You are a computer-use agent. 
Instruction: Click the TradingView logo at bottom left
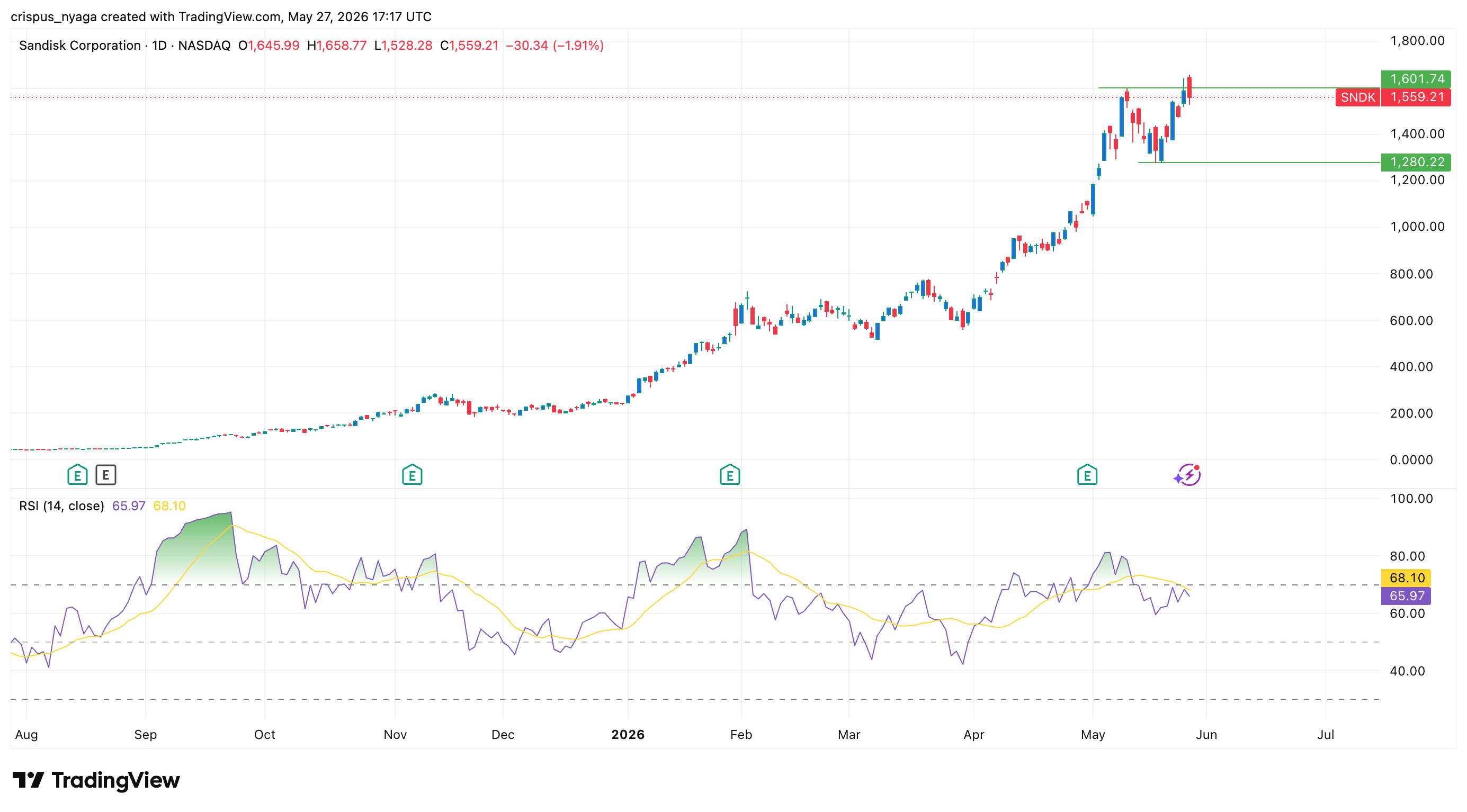(96, 780)
